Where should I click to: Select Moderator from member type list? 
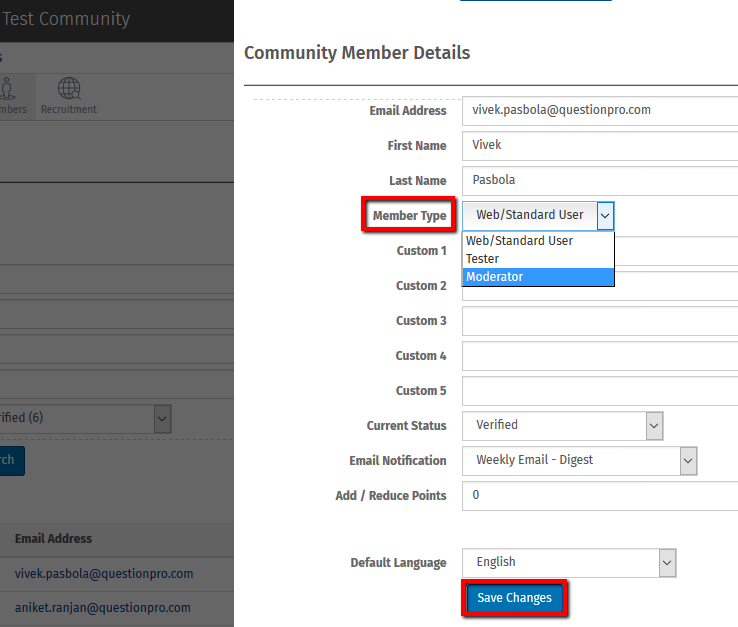tap(538, 277)
